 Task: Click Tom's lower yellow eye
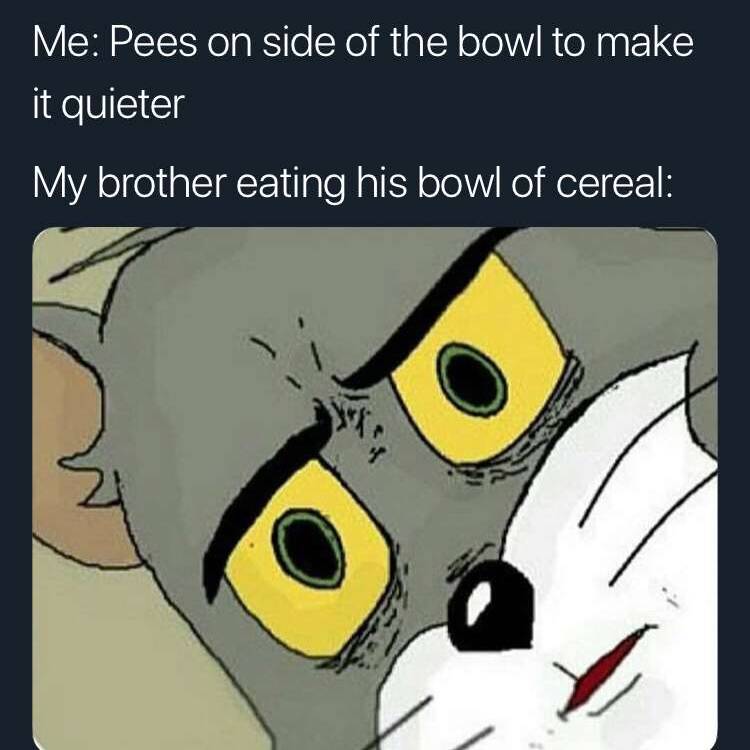[x=309, y=557]
